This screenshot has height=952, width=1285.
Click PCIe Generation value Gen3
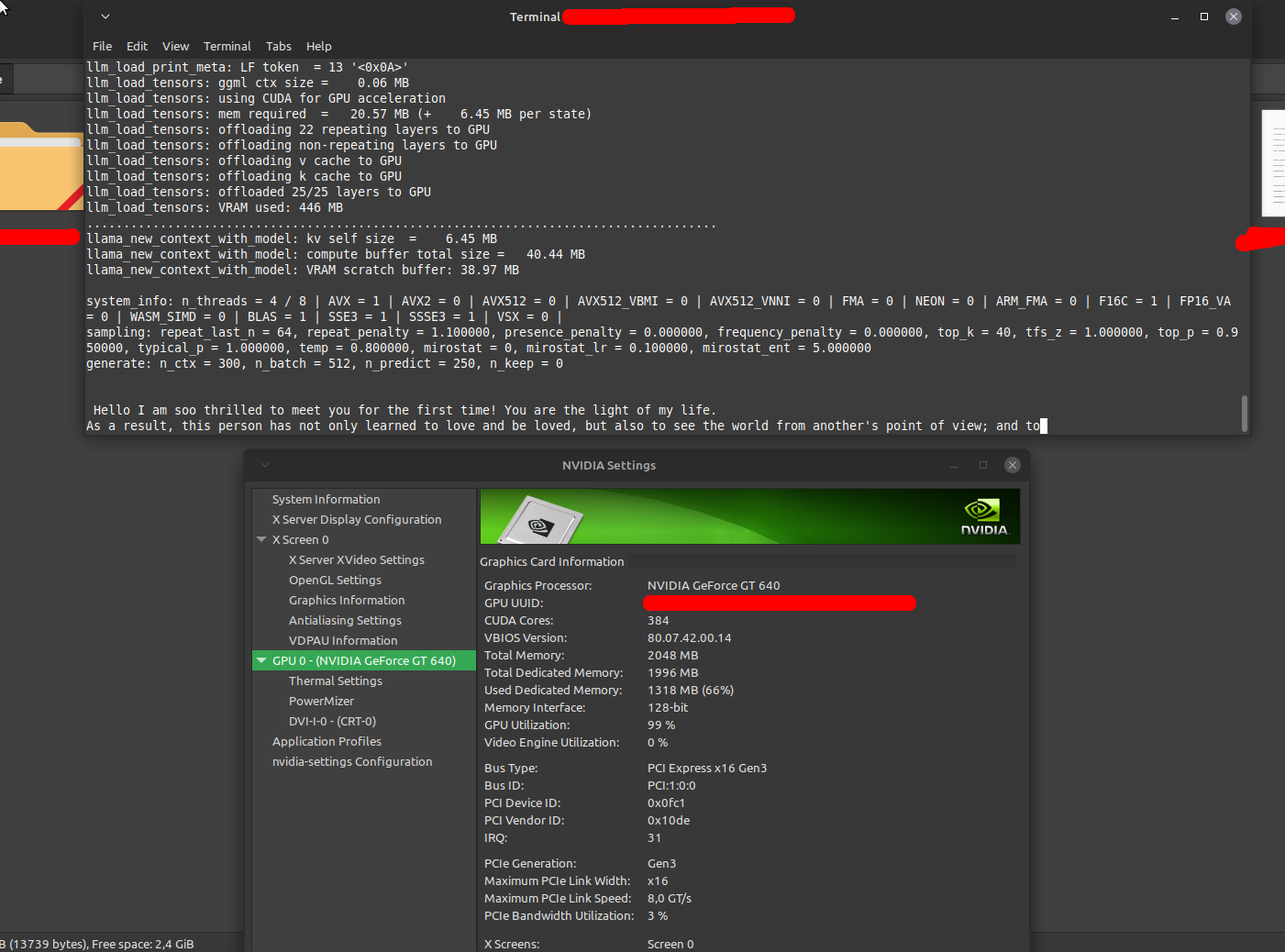[661, 863]
